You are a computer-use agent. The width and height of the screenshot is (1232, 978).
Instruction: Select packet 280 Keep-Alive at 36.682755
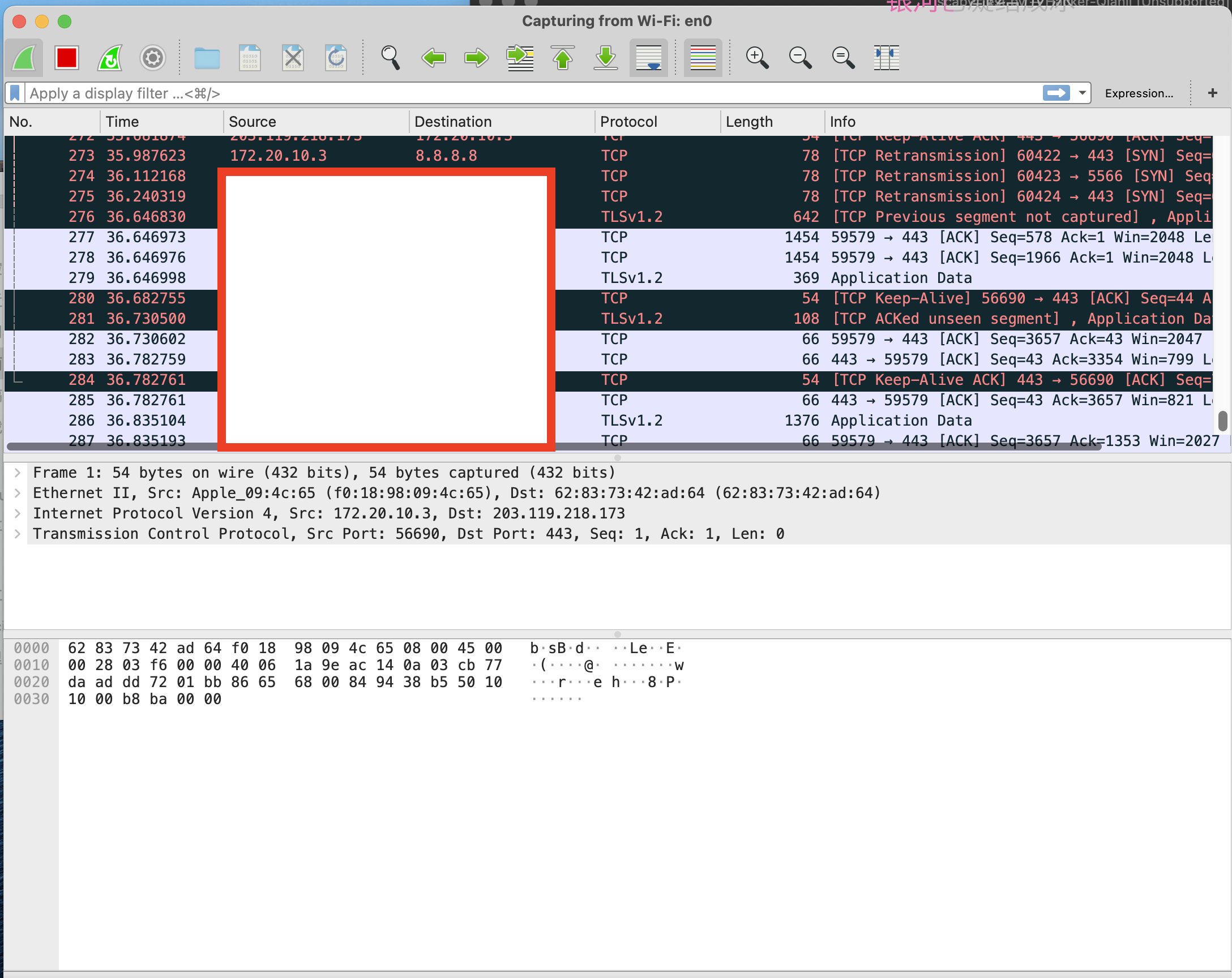pyautogui.click(x=609, y=298)
